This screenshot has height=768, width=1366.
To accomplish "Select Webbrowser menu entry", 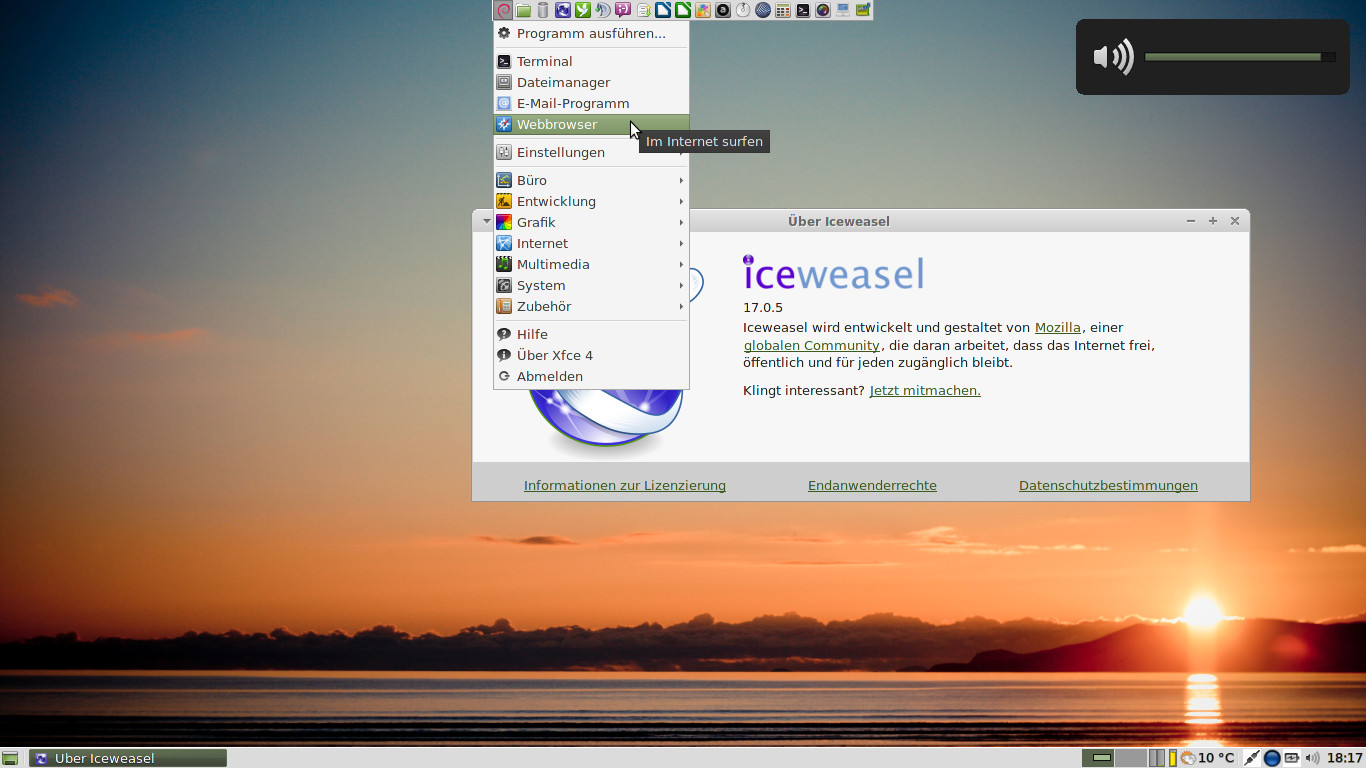I will click(591, 124).
